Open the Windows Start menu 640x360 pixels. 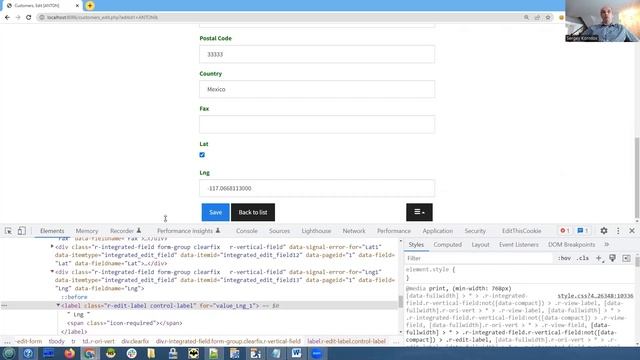(9, 353)
